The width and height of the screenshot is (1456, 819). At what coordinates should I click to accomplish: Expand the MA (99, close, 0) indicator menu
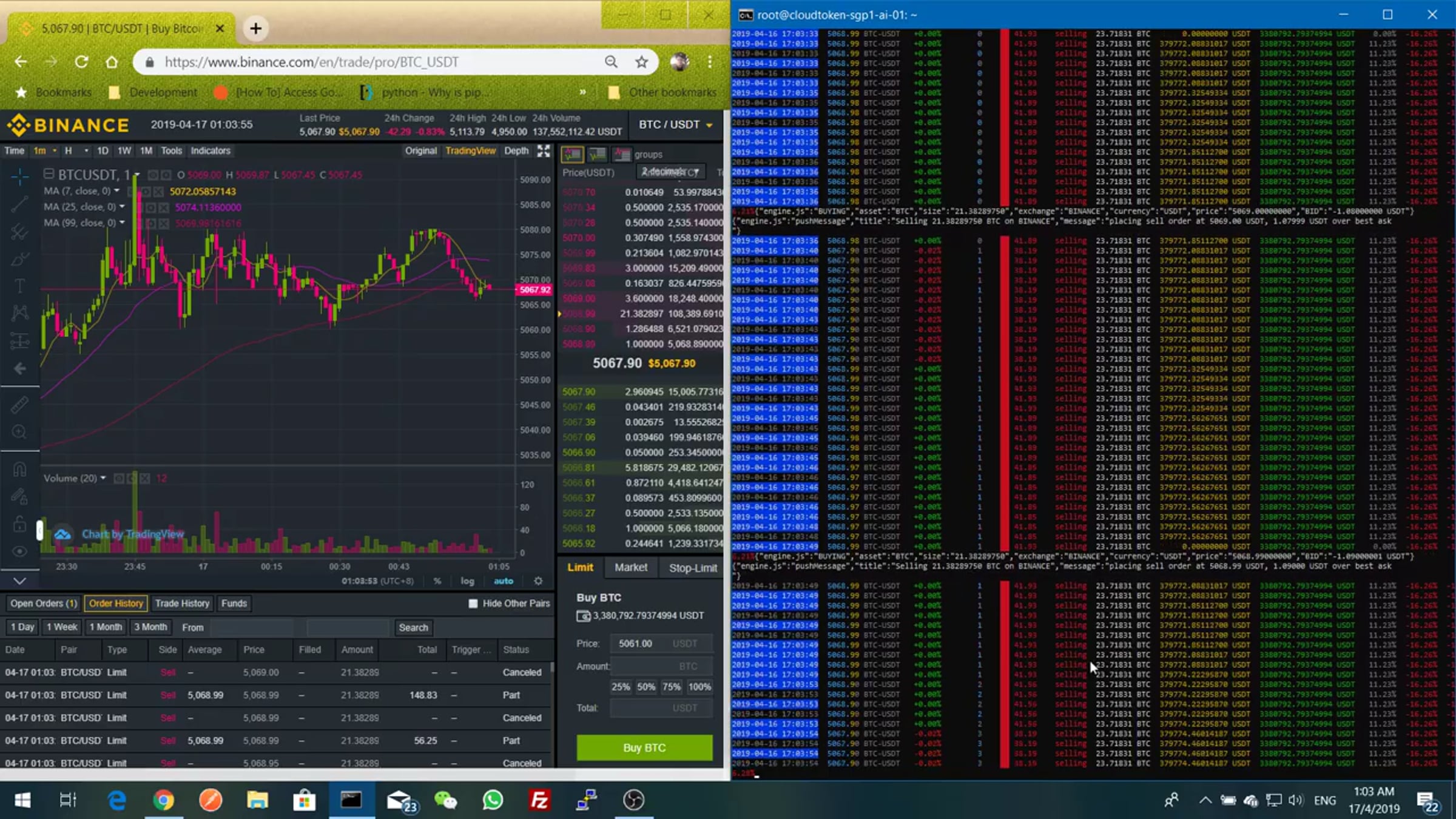tap(122, 223)
